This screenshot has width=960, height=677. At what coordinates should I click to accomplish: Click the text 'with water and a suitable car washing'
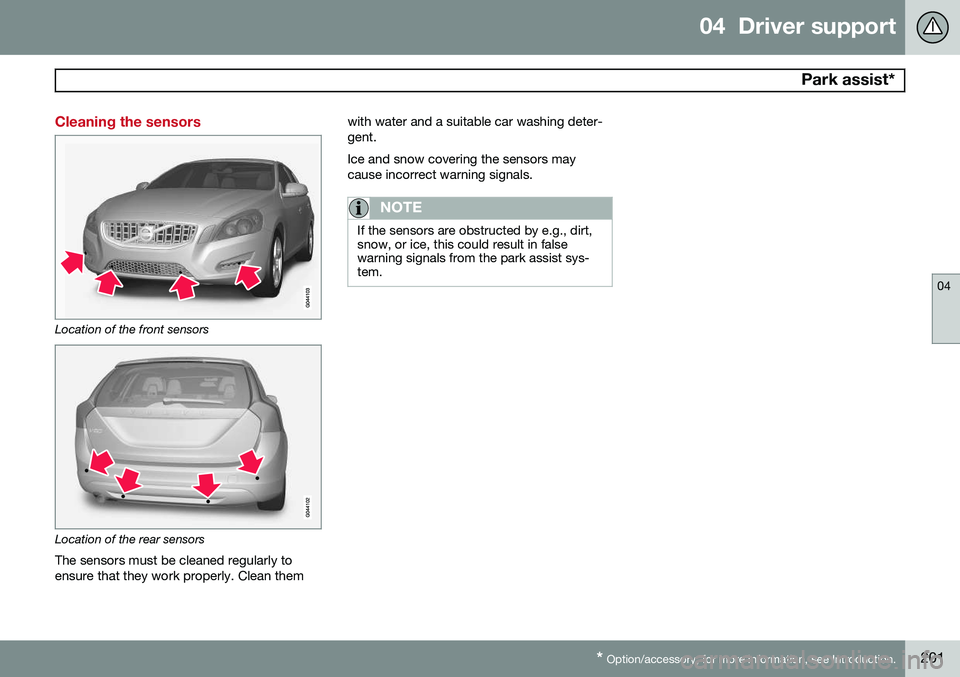(x=475, y=129)
